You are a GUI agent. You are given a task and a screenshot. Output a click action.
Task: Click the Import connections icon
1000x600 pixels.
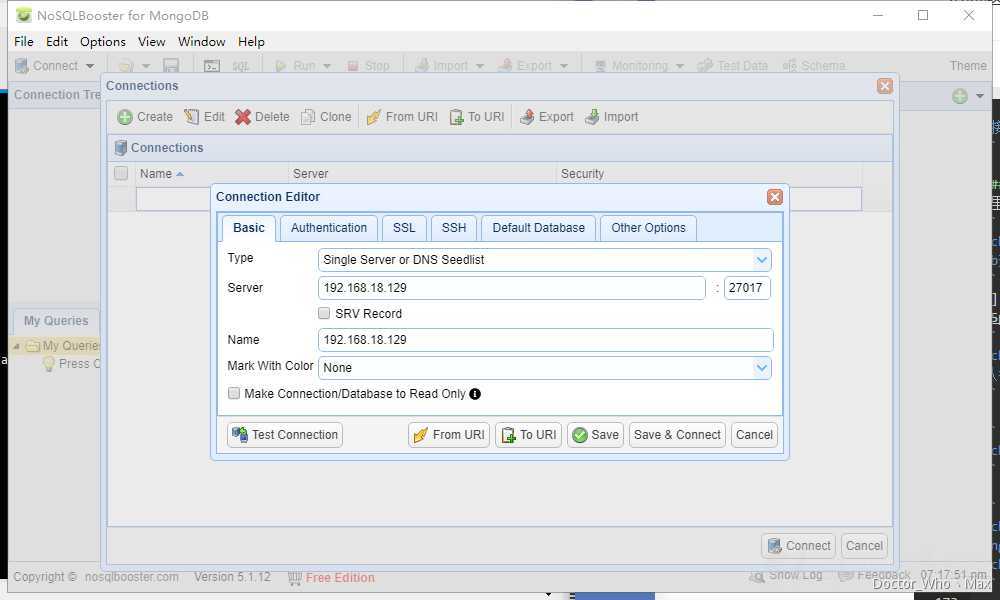(x=592, y=117)
